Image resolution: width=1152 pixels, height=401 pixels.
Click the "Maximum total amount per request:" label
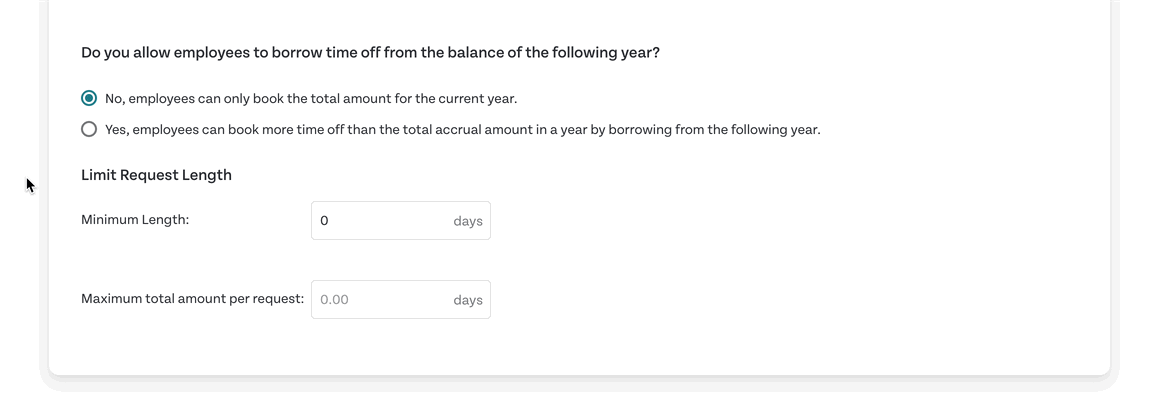[192, 299]
